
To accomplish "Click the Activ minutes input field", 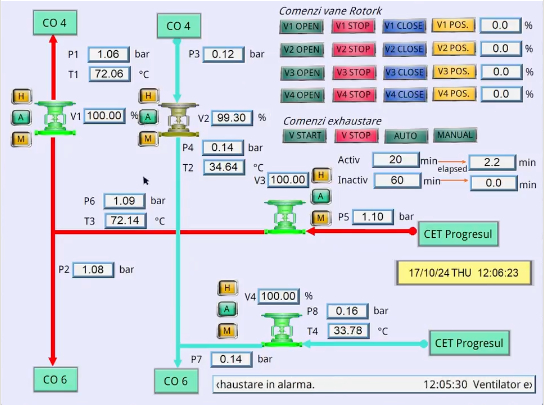I will tap(396, 160).
